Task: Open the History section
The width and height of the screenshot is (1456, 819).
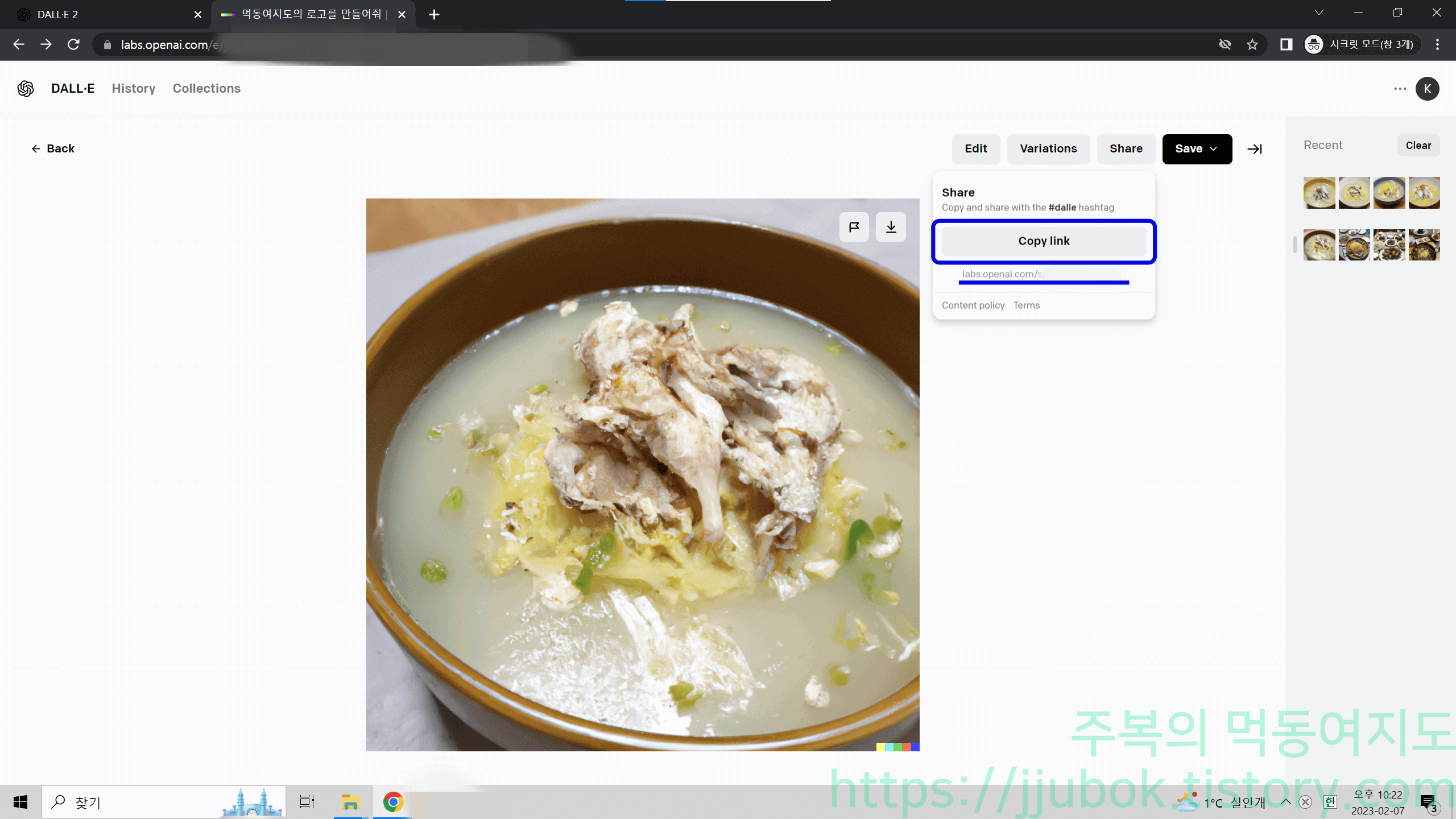Action: pos(133,89)
